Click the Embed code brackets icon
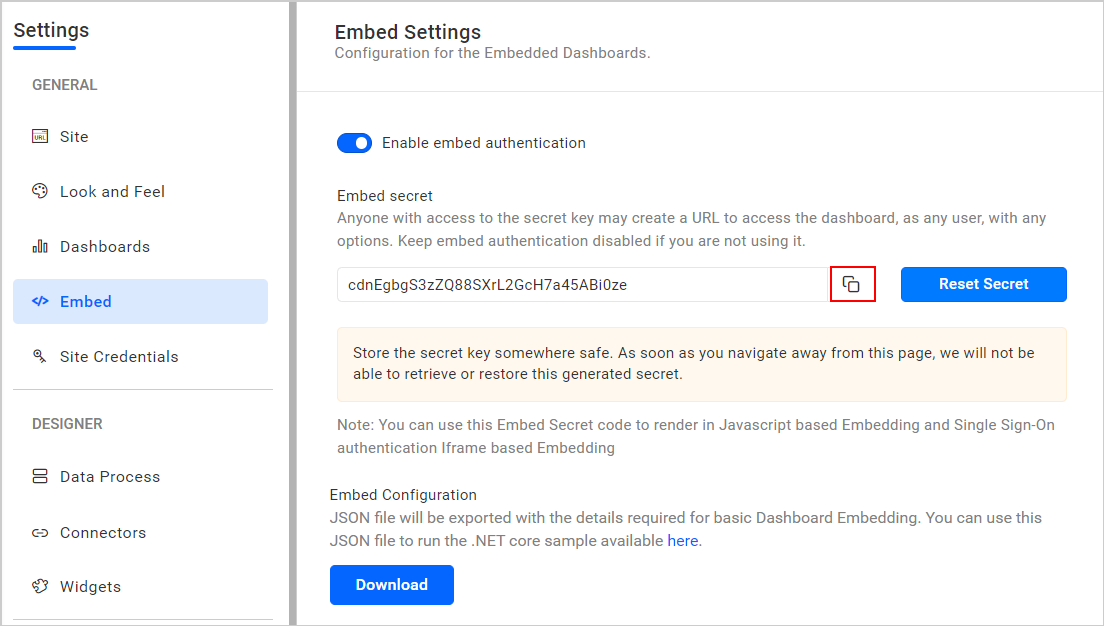 [x=40, y=301]
